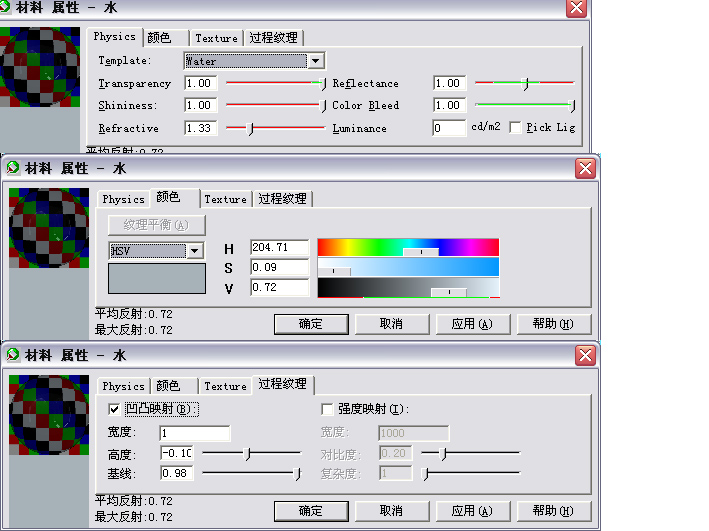
Task: Open 过程纹理 tab in top window
Action: coord(274,38)
